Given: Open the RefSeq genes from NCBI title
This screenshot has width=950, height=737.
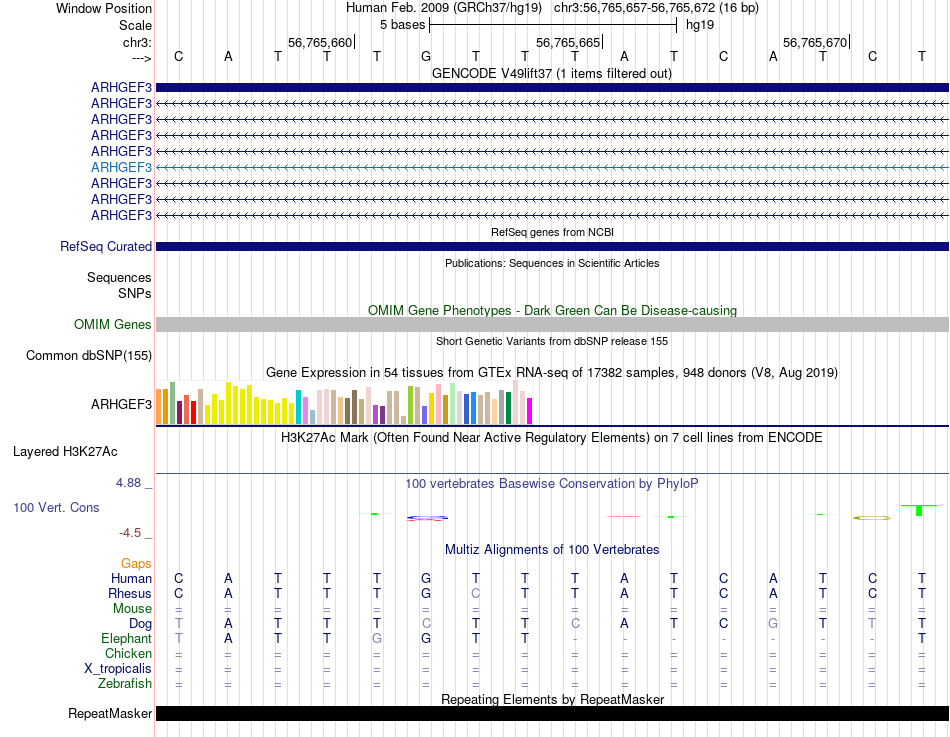Looking at the screenshot, I should 552,232.
